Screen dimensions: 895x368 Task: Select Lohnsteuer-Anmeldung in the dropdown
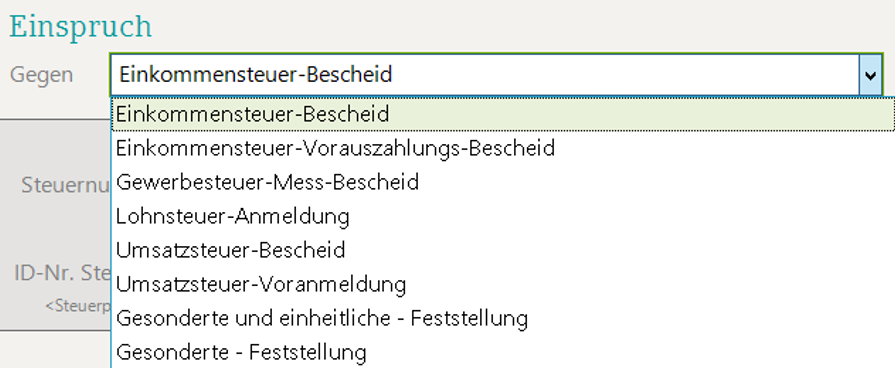click(x=503, y=216)
